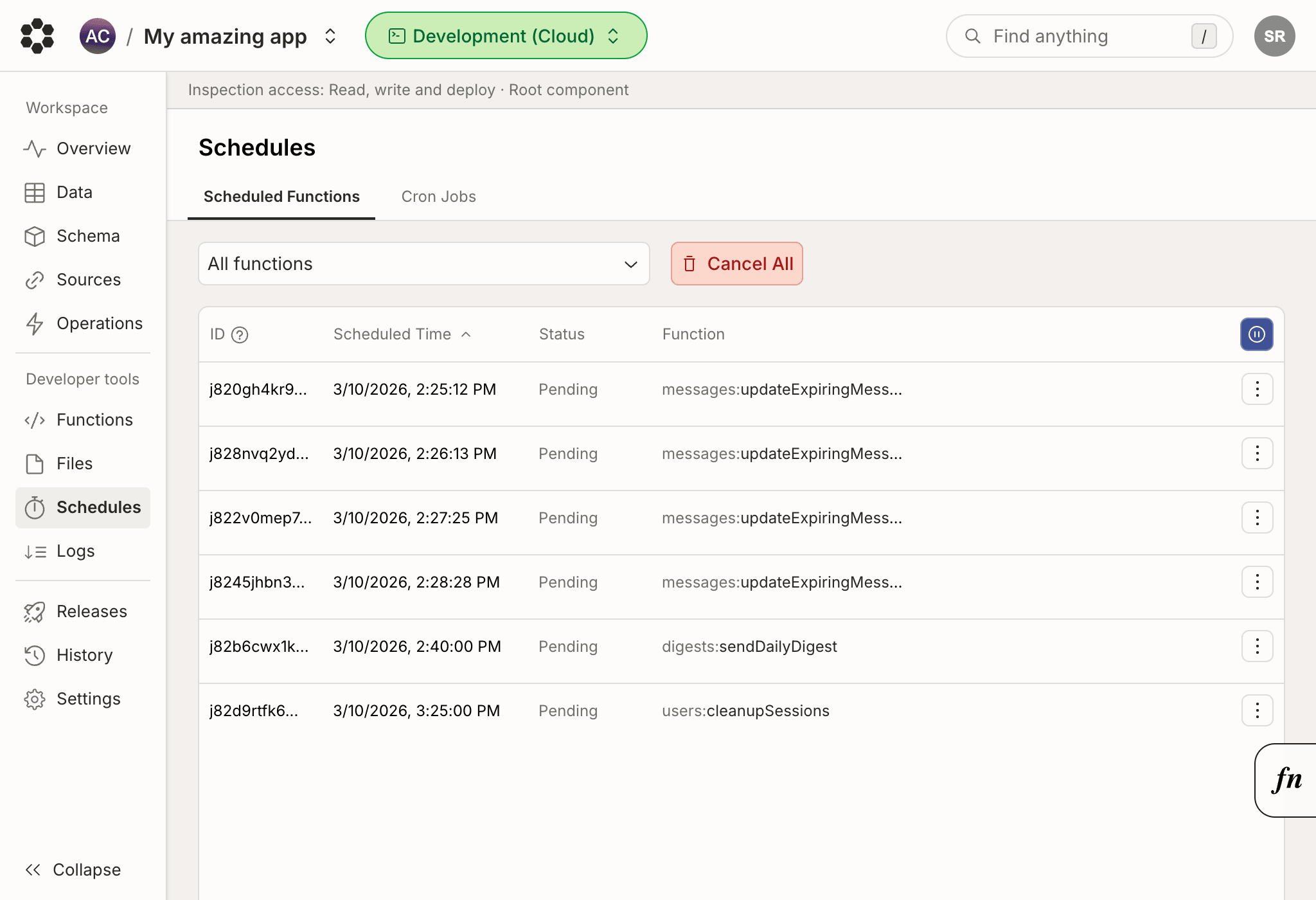Open History in sidebar
Image resolution: width=1316 pixels, height=900 pixels.
tap(83, 655)
